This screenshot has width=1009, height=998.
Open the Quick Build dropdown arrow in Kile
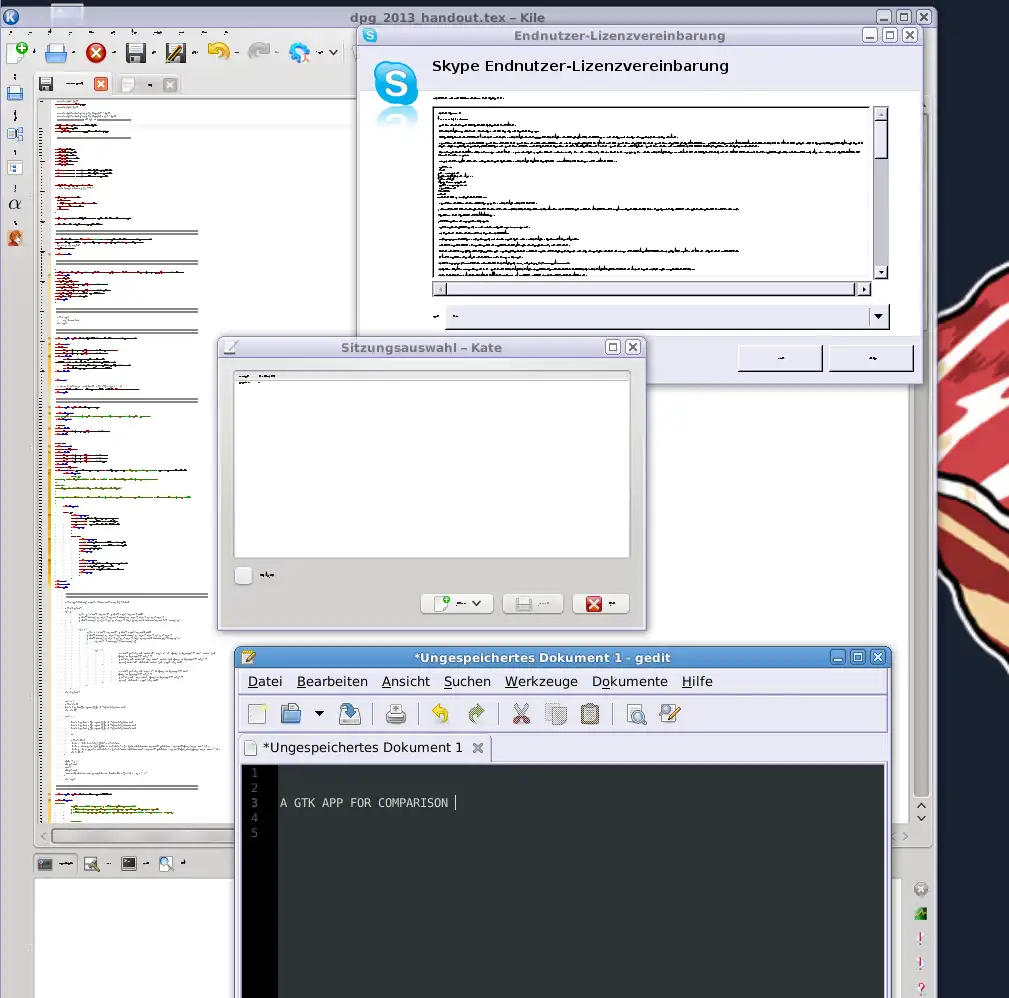[333, 52]
